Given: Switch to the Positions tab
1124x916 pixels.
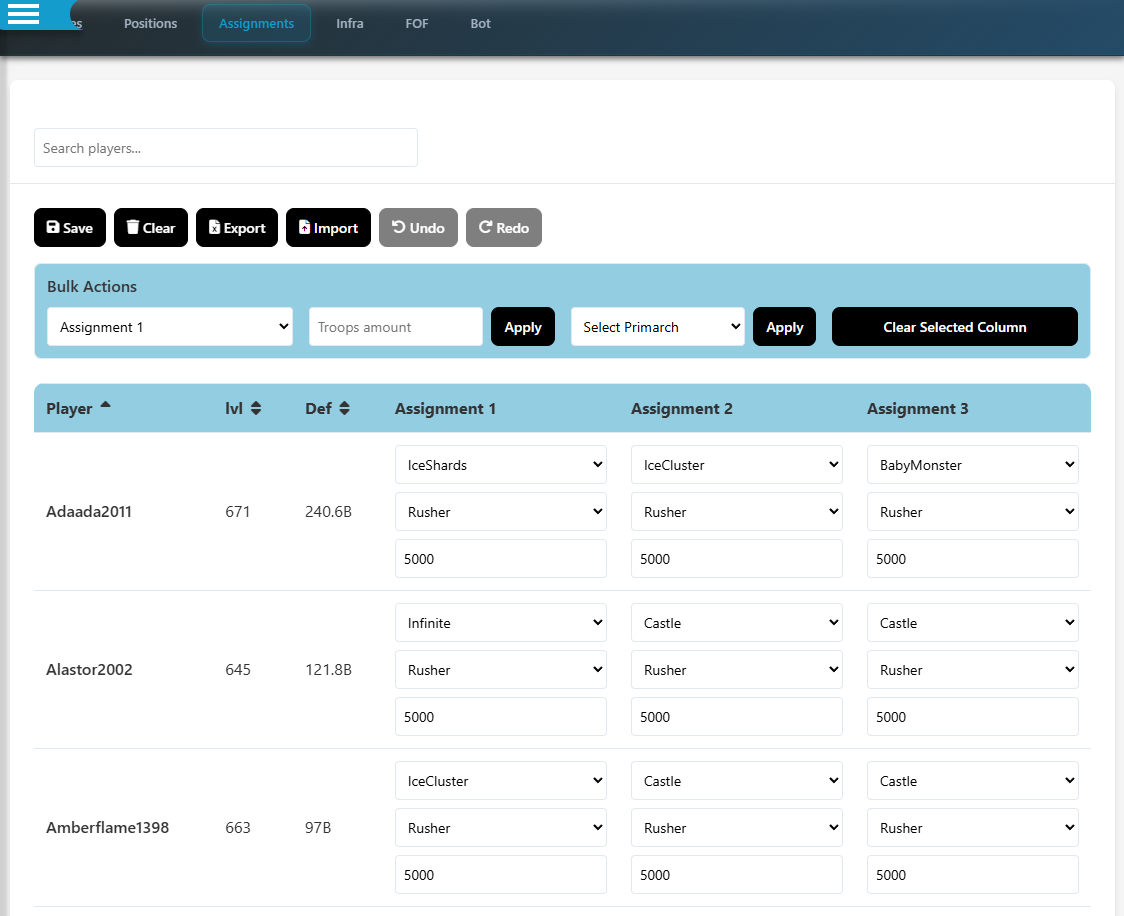Looking at the screenshot, I should pyautogui.click(x=150, y=24).
